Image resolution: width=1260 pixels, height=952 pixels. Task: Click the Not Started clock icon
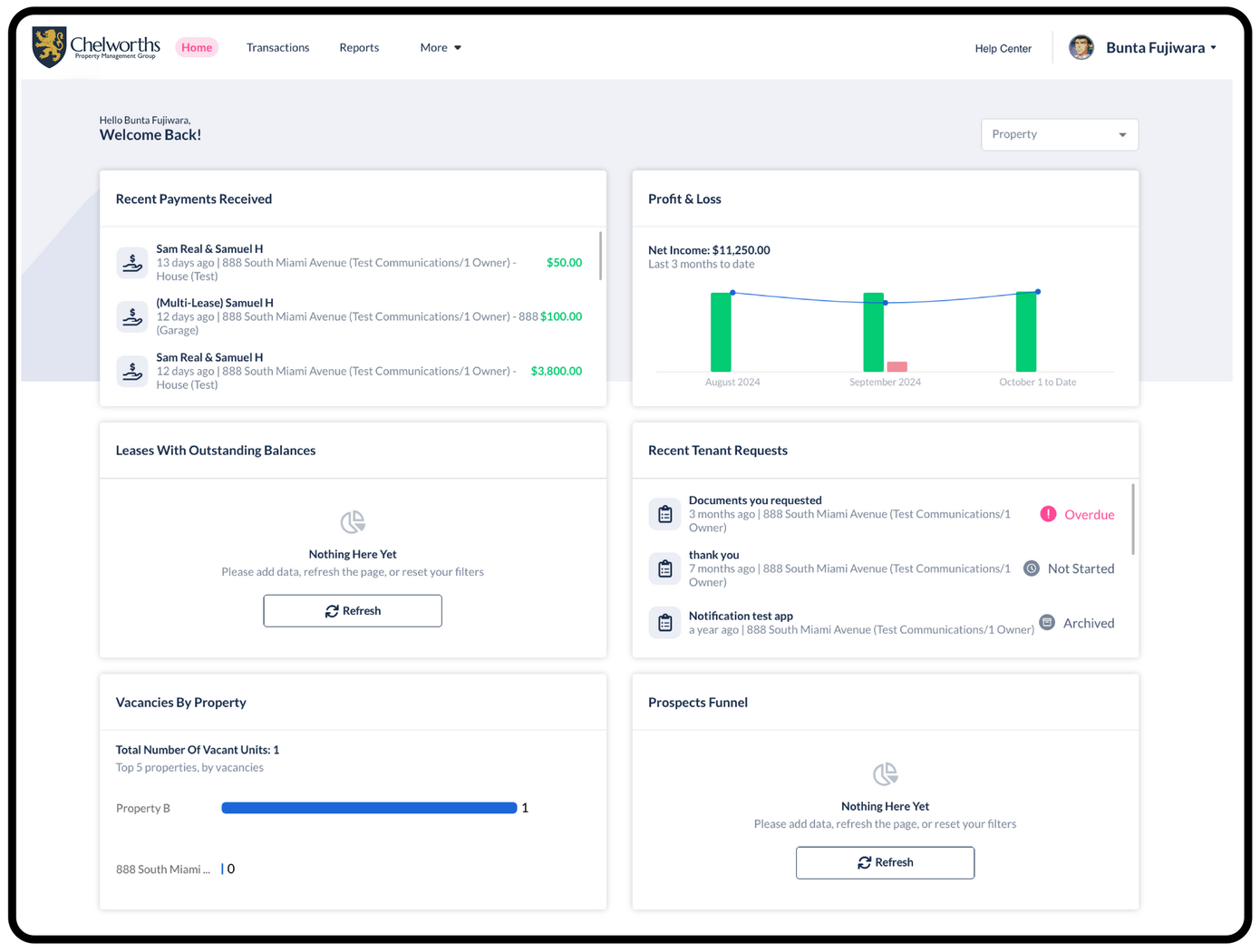pos(1032,568)
